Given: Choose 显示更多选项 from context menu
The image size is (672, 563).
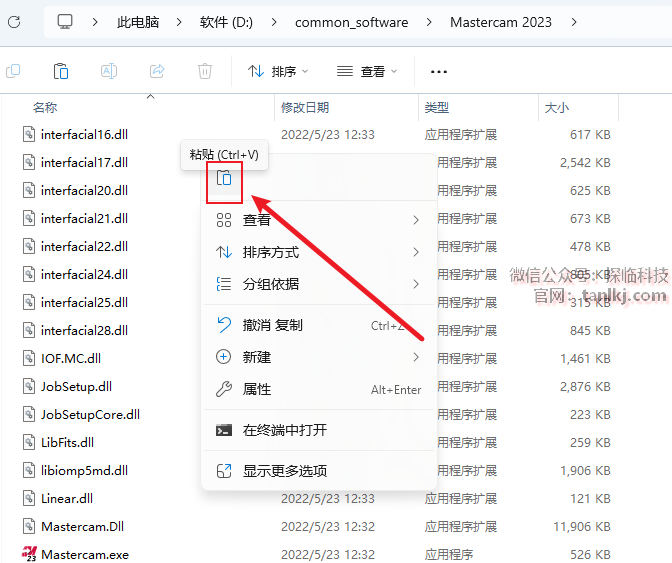Looking at the screenshot, I should [319, 471].
